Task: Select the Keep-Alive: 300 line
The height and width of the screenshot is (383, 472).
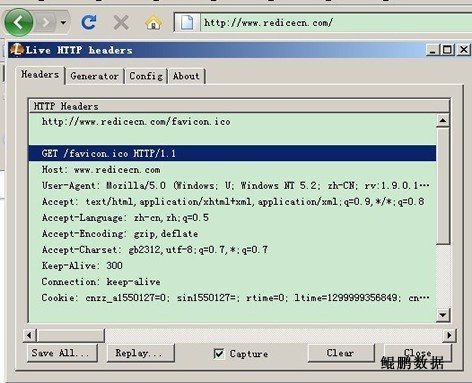Action: pos(232,265)
